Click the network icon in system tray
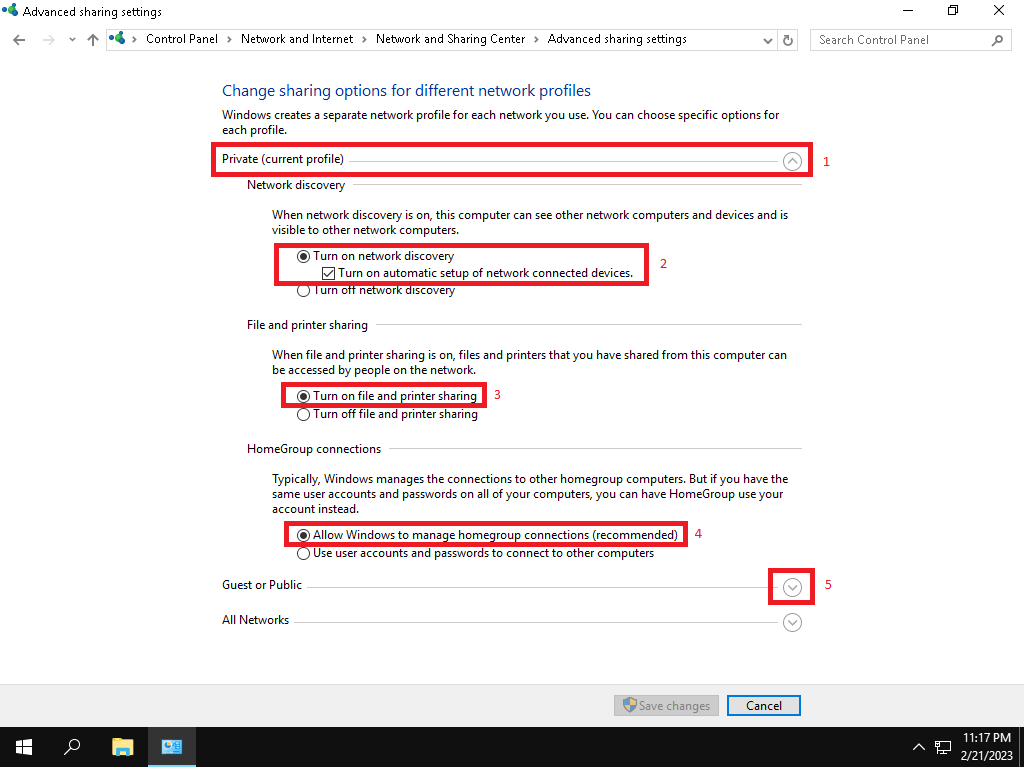This screenshot has height=767, width=1024. click(942, 747)
